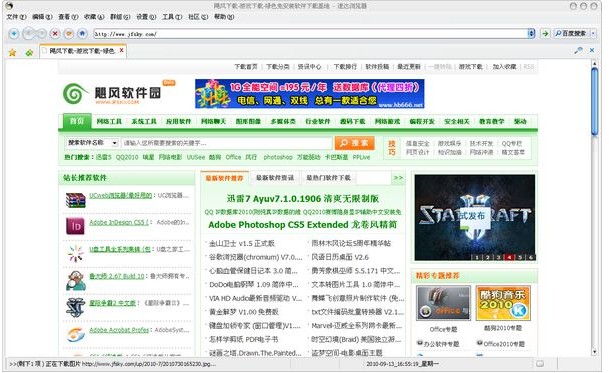Click the Adobe Acrobat list icon
Image resolution: width=609 pixels, height=373 pixels.
tap(75, 335)
